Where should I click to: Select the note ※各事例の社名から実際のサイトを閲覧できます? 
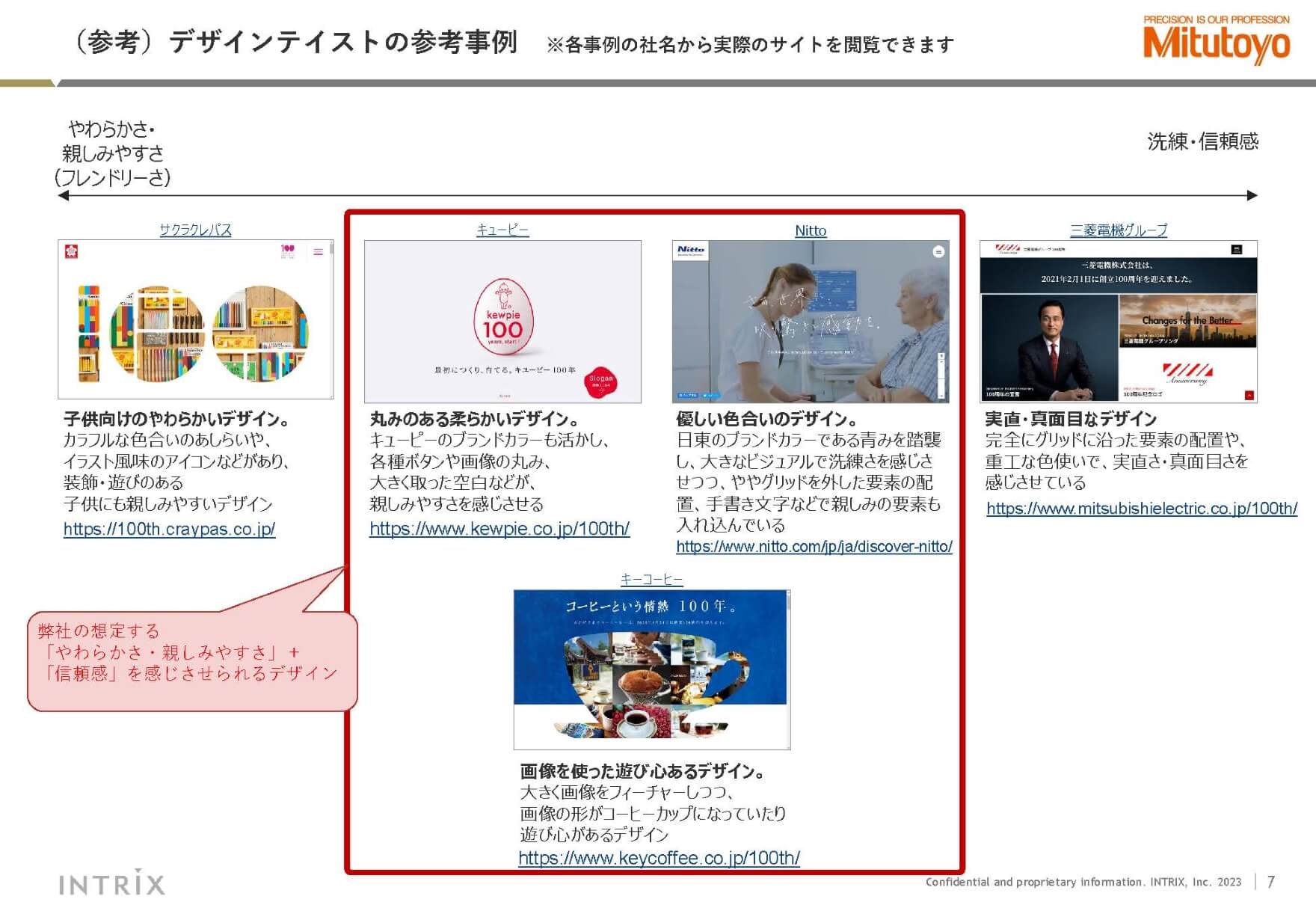click(750, 45)
